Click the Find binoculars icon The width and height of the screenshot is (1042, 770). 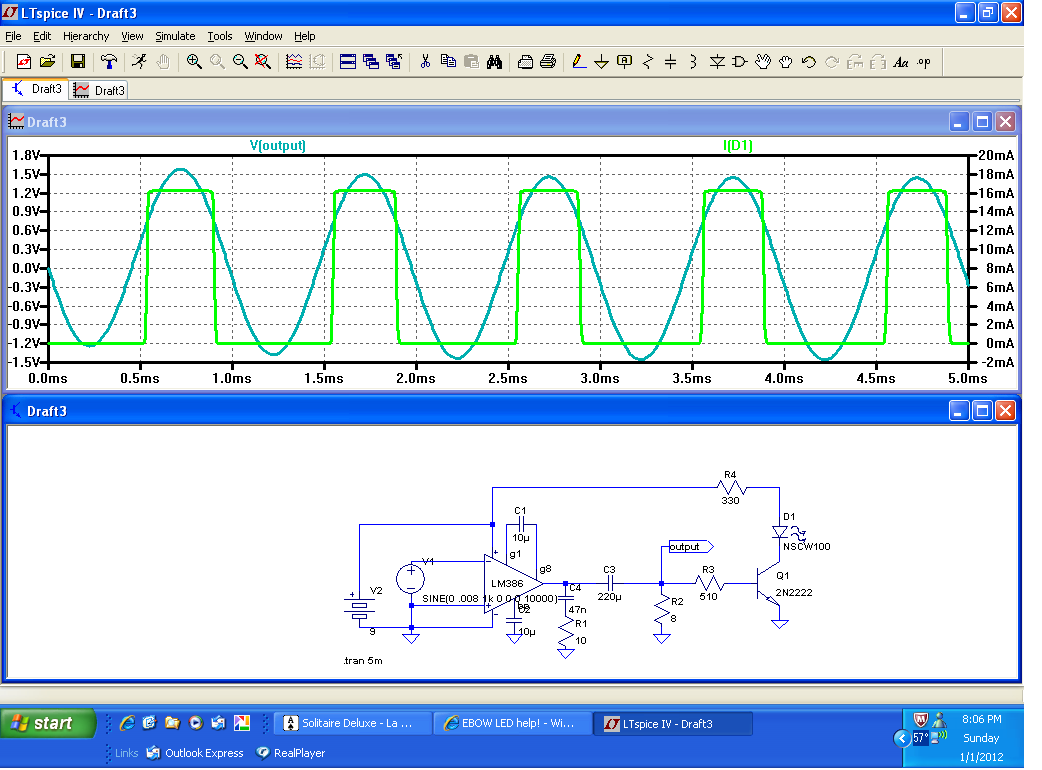click(494, 62)
